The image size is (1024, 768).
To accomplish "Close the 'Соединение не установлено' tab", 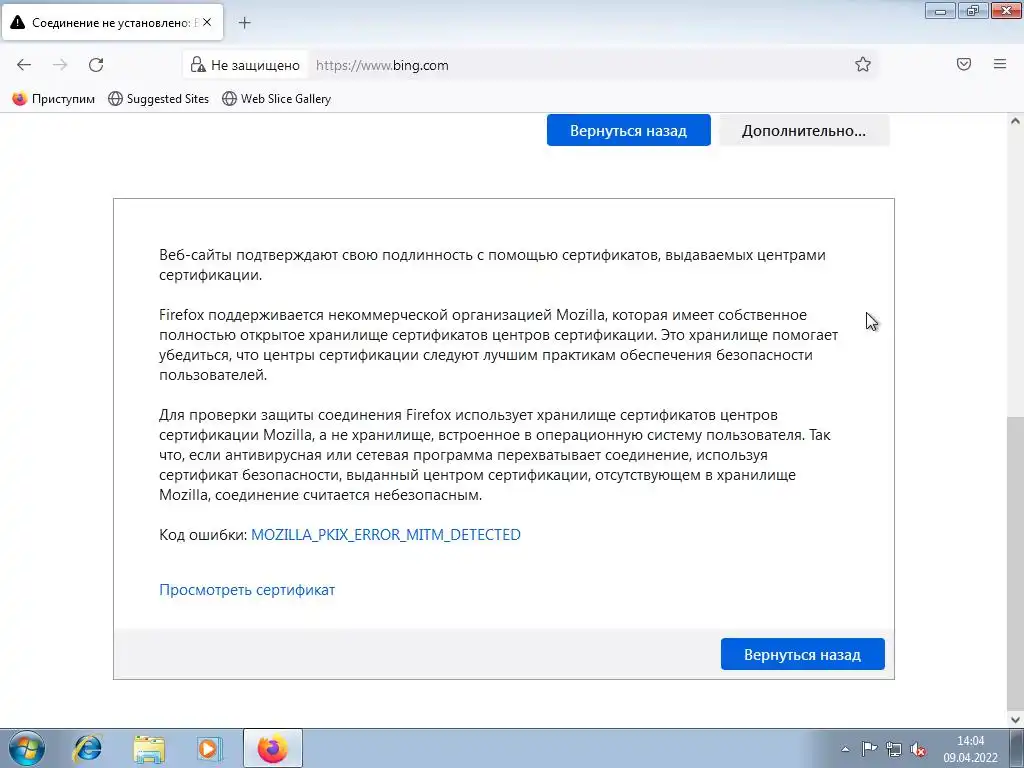I will click(x=207, y=22).
